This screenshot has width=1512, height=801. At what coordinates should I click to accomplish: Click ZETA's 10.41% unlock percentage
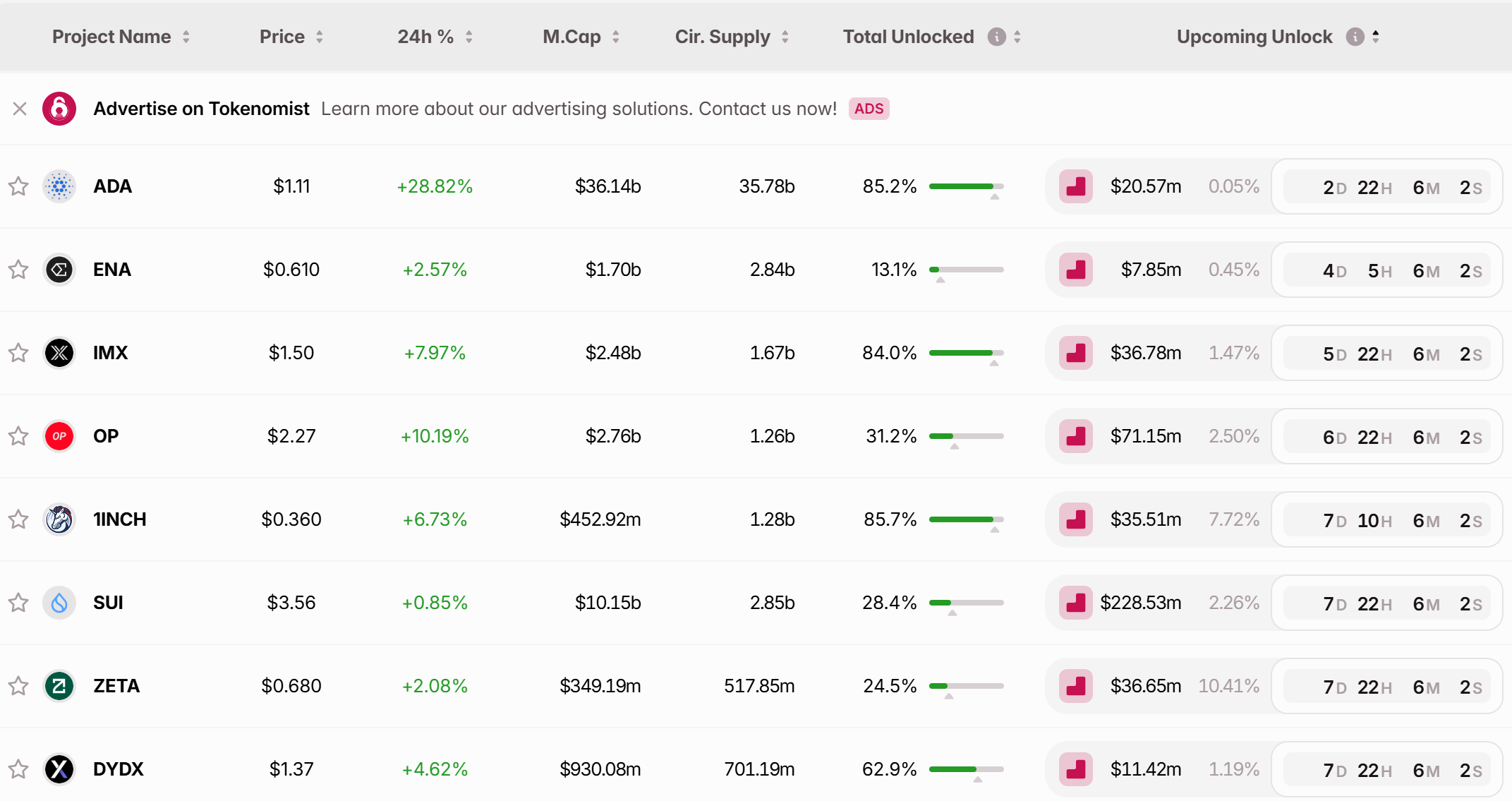[x=1228, y=686]
